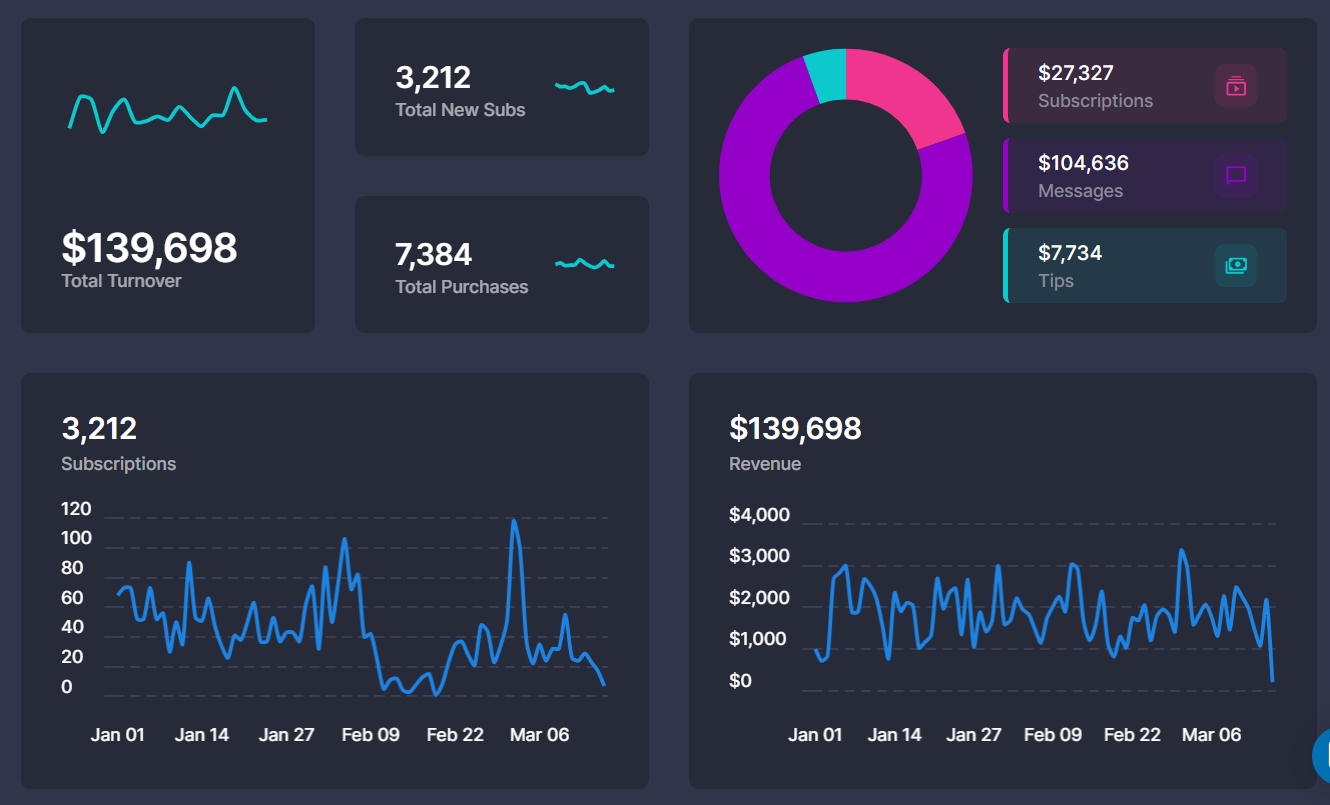Click the Total Turnover sparkline graph
The image size is (1330, 805).
click(167, 110)
